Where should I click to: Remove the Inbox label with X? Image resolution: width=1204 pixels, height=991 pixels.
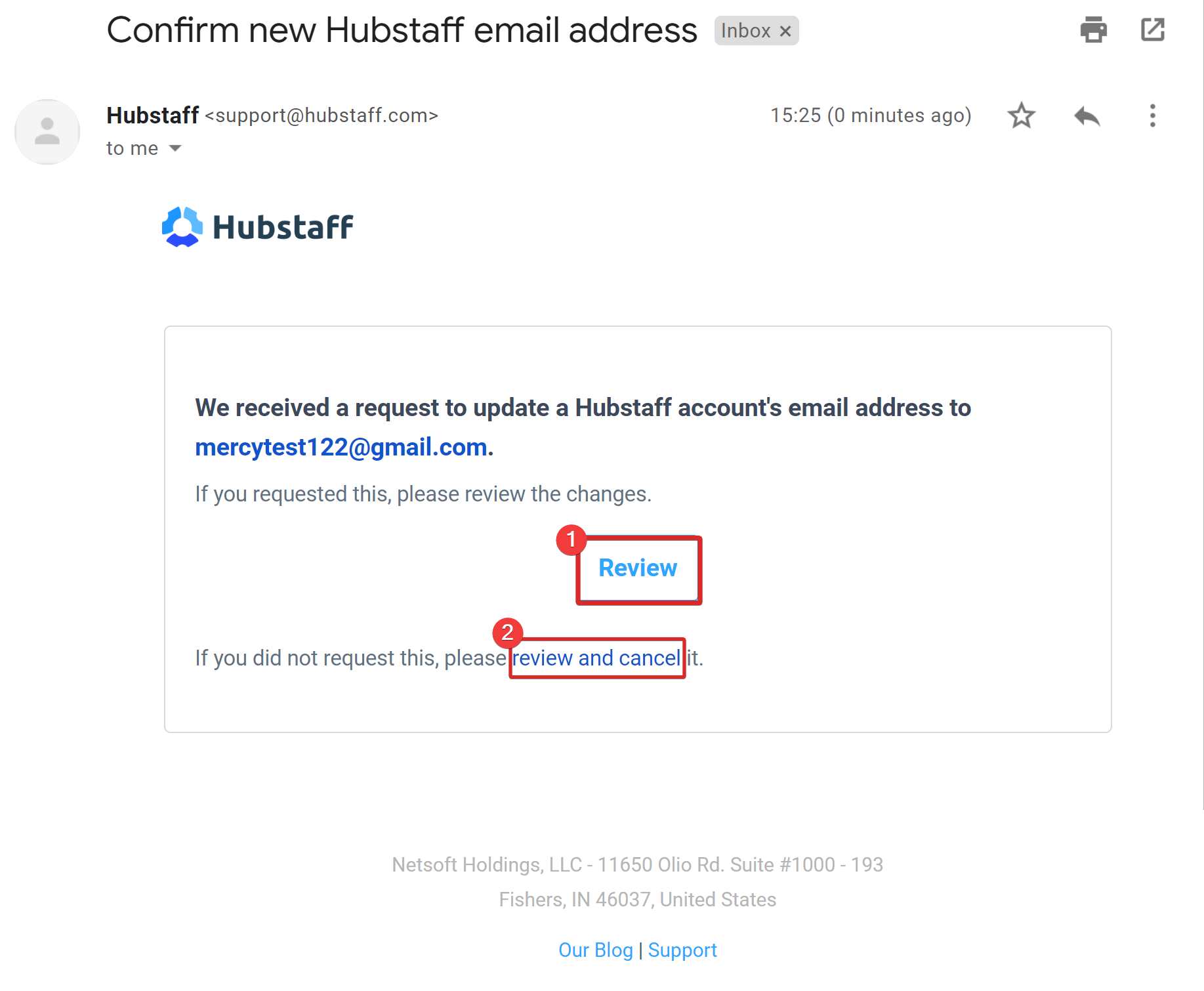point(785,31)
